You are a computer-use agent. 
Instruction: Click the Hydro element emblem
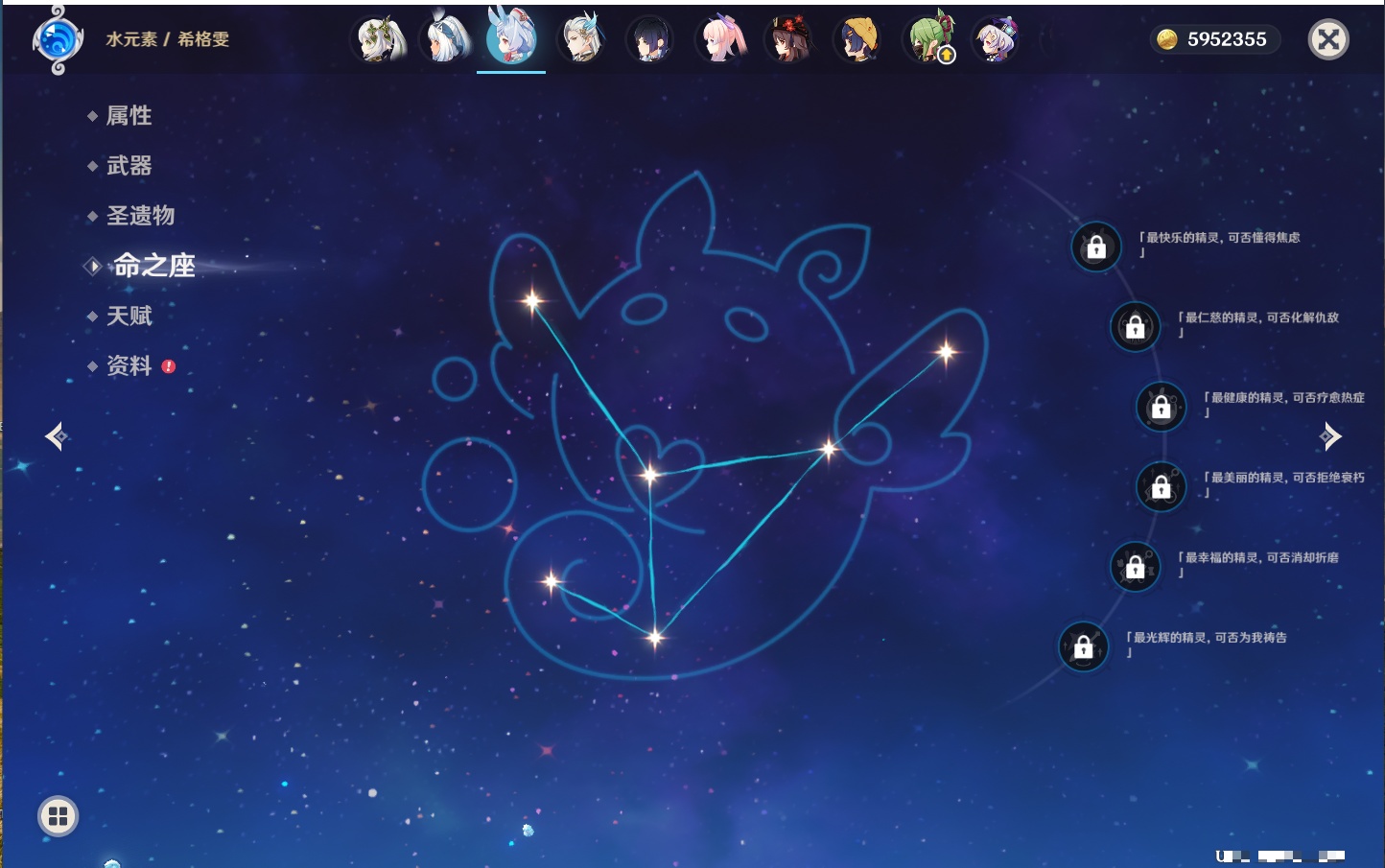click(58, 40)
